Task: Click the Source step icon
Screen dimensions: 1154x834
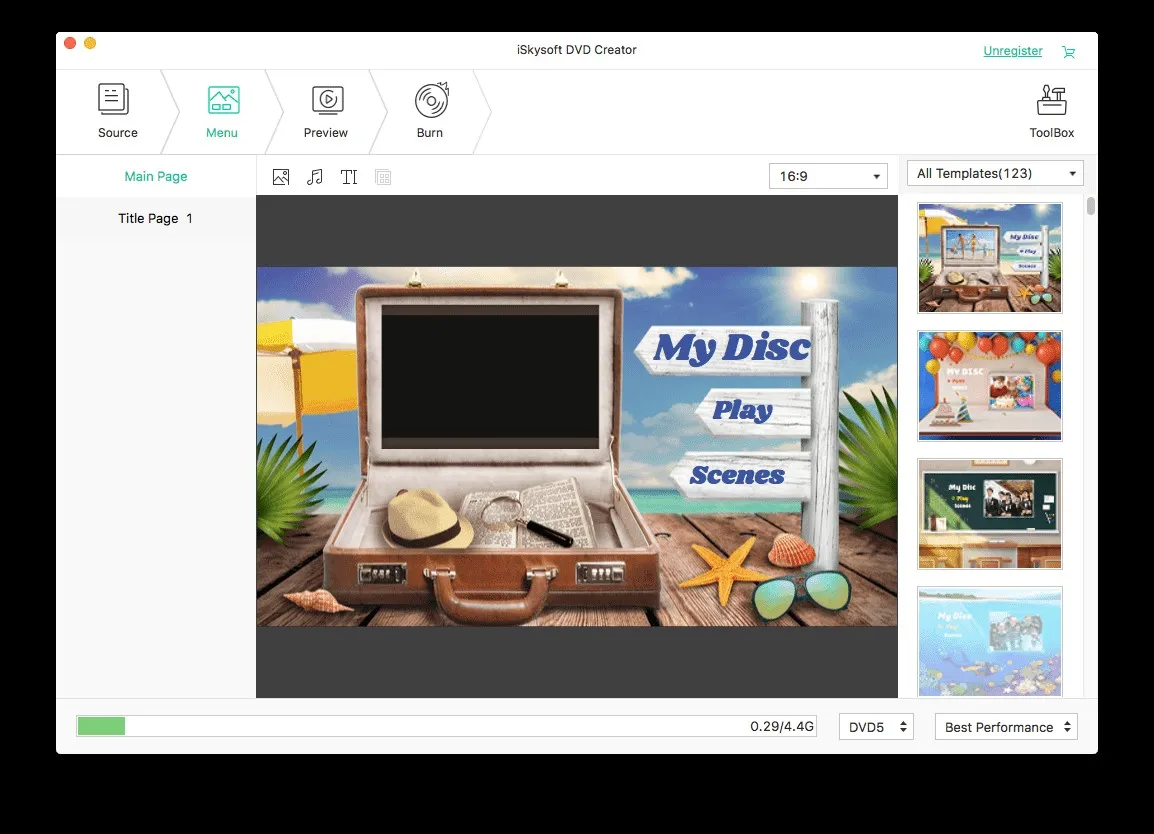Action: pyautogui.click(x=113, y=98)
